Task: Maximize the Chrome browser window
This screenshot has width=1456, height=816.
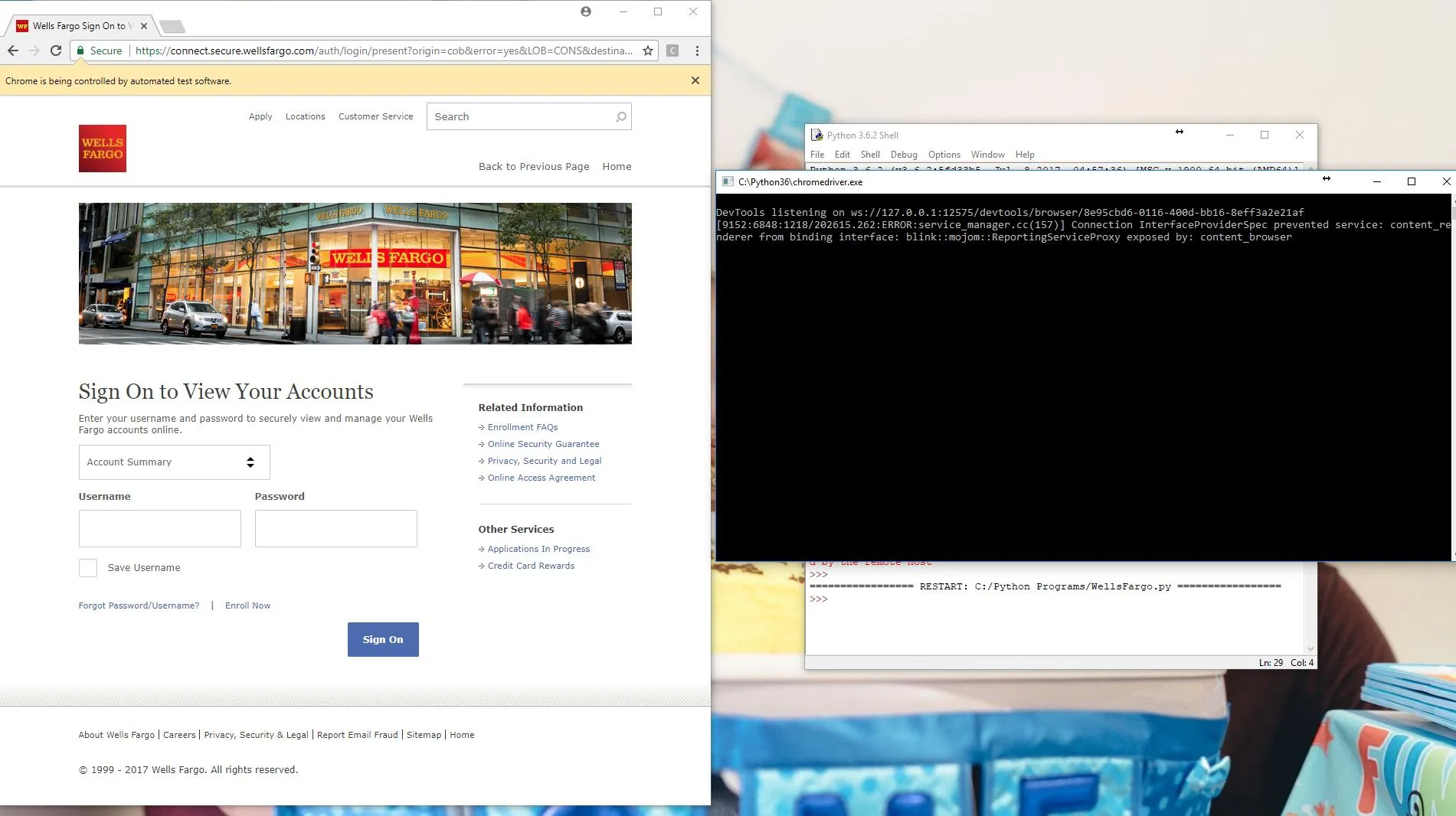Action: pyautogui.click(x=658, y=11)
